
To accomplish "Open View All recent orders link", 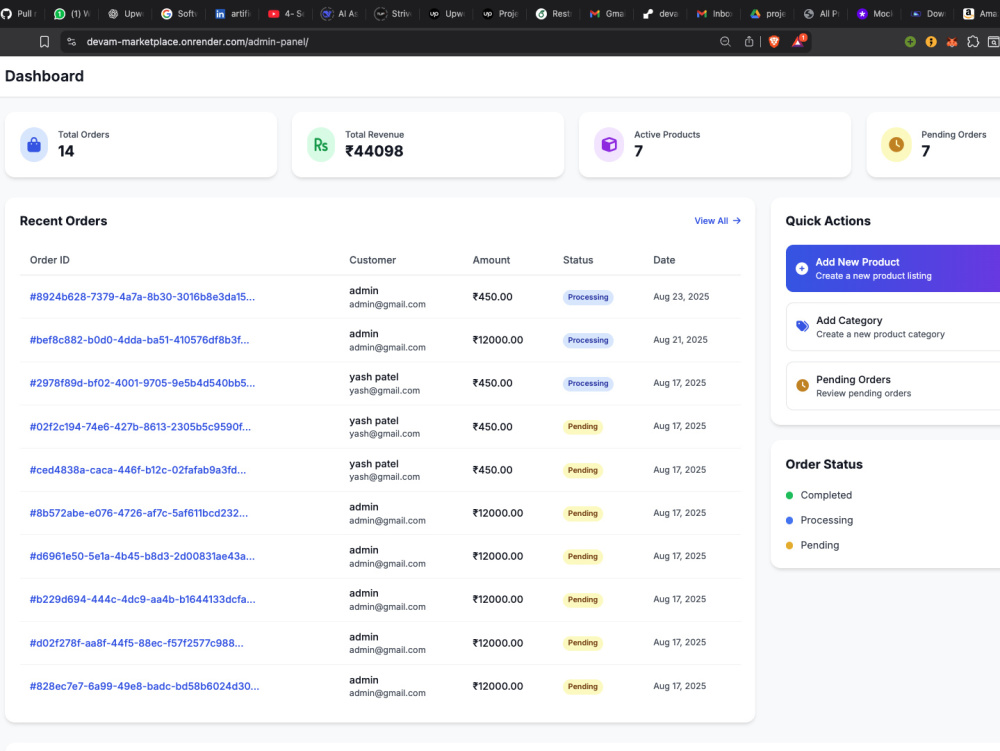I will point(717,221).
